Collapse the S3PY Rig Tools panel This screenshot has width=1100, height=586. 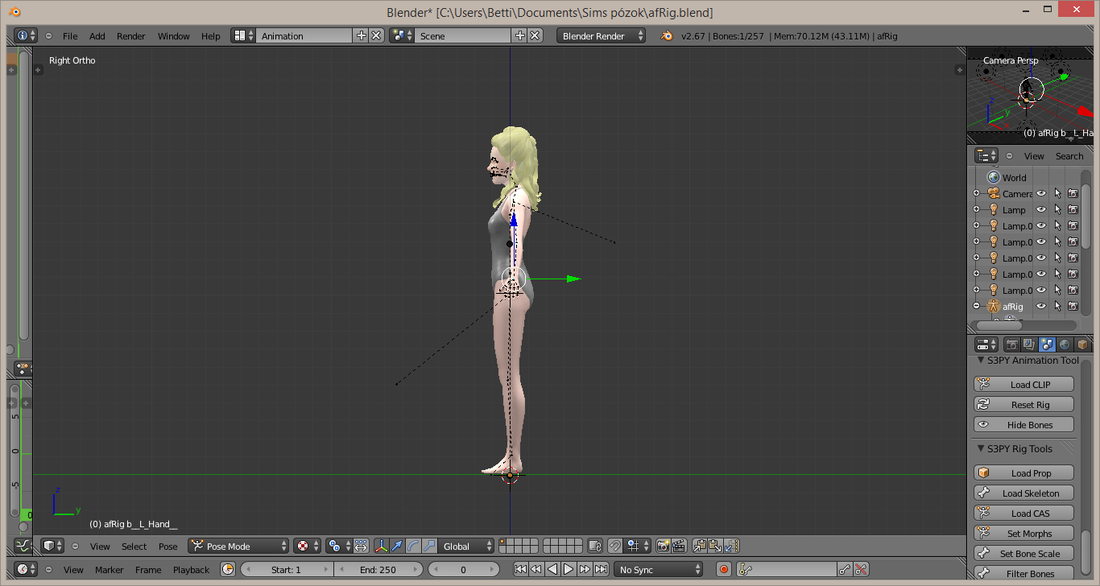pyautogui.click(x=980, y=449)
